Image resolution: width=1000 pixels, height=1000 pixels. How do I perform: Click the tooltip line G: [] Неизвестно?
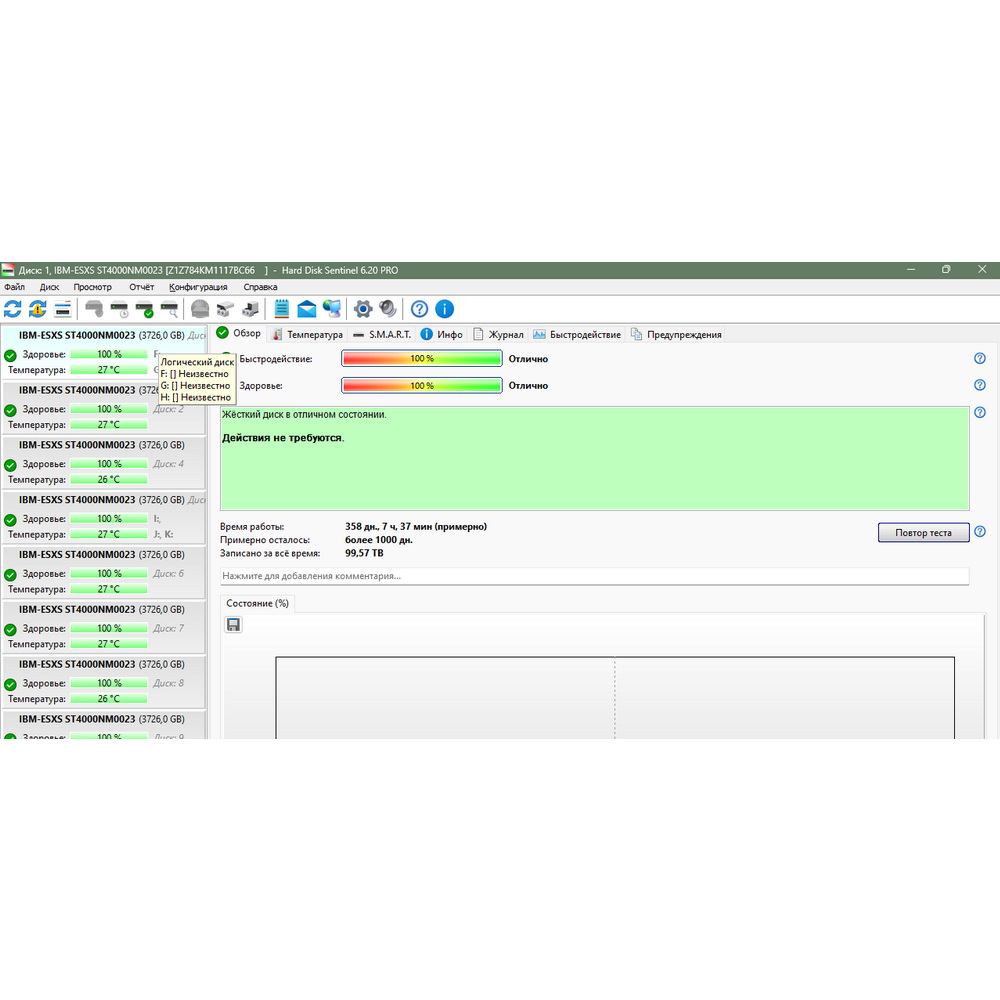(x=195, y=386)
